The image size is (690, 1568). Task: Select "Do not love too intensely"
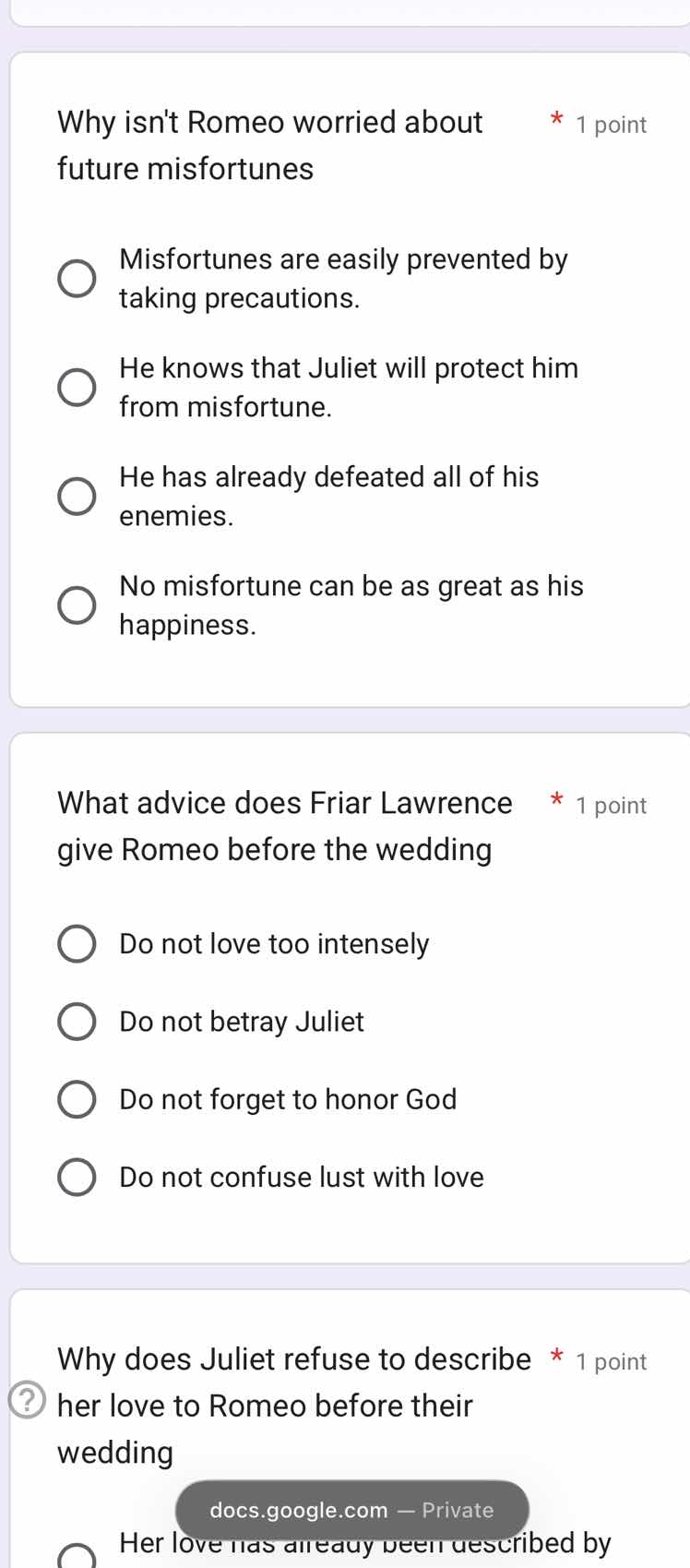pyautogui.click(x=77, y=943)
